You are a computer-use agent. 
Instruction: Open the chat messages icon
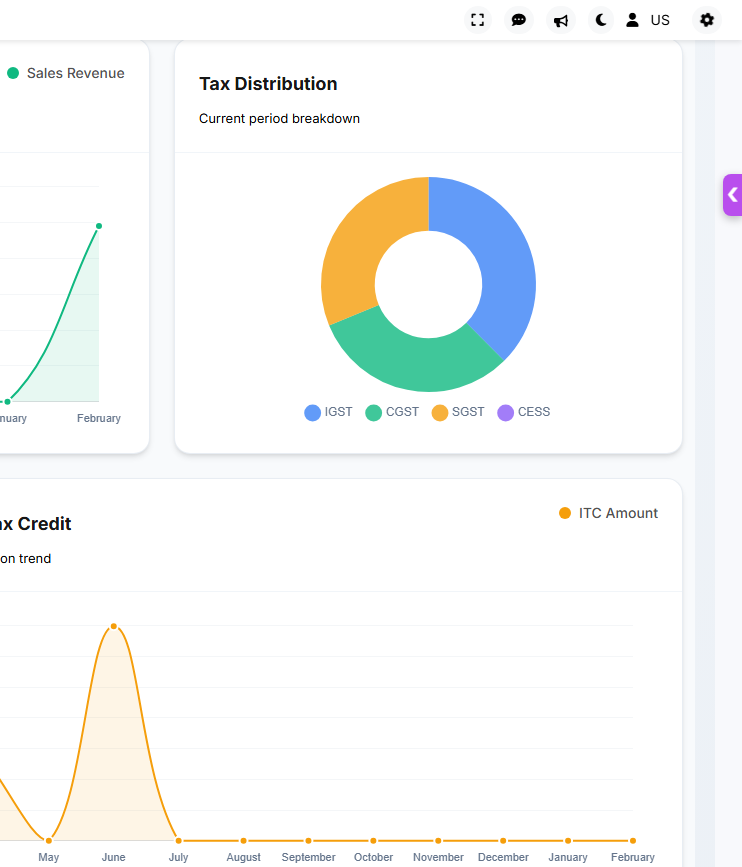519,20
